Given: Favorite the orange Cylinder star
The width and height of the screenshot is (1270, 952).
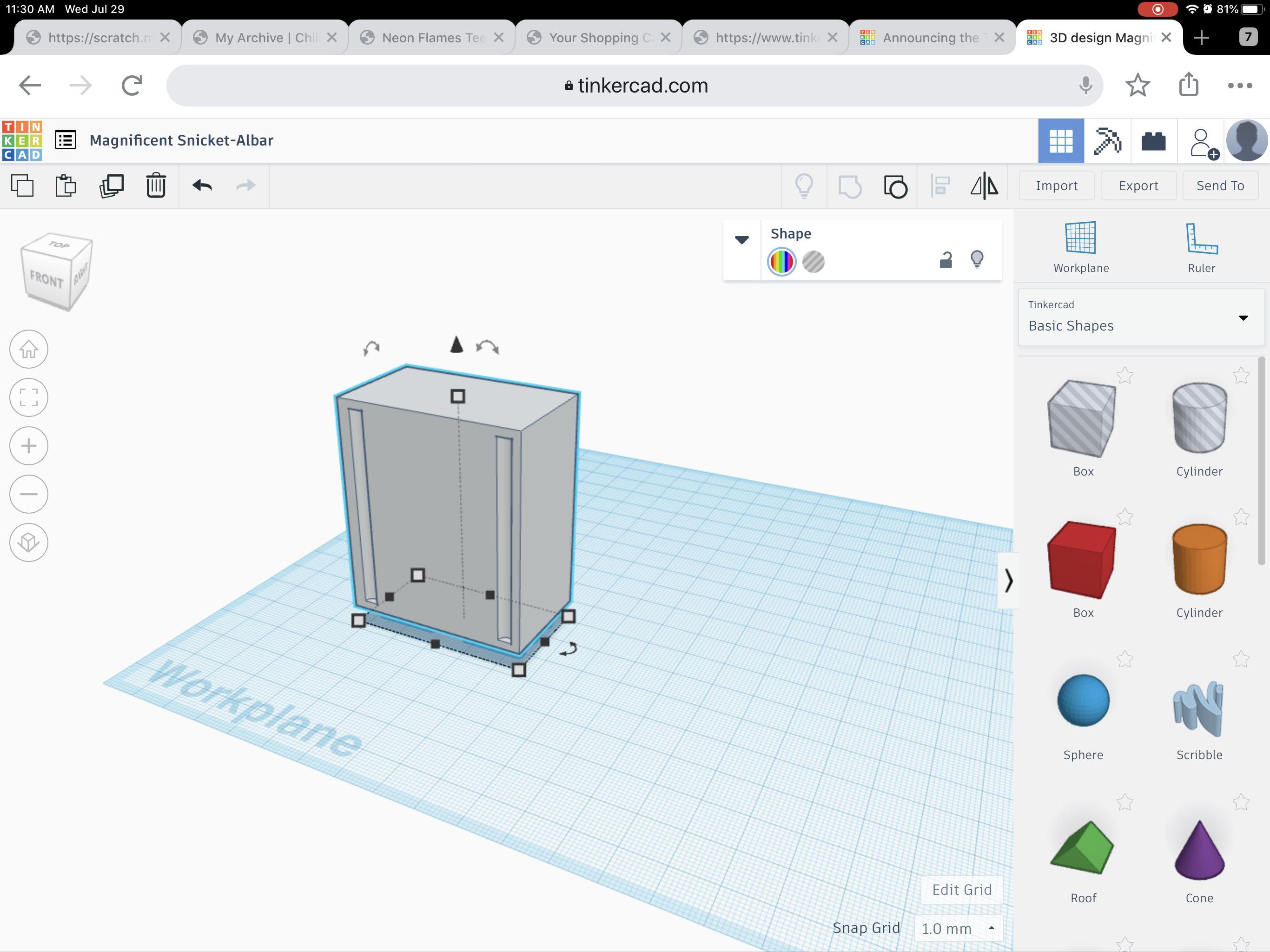Looking at the screenshot, I should click(x=1241, y=517).
